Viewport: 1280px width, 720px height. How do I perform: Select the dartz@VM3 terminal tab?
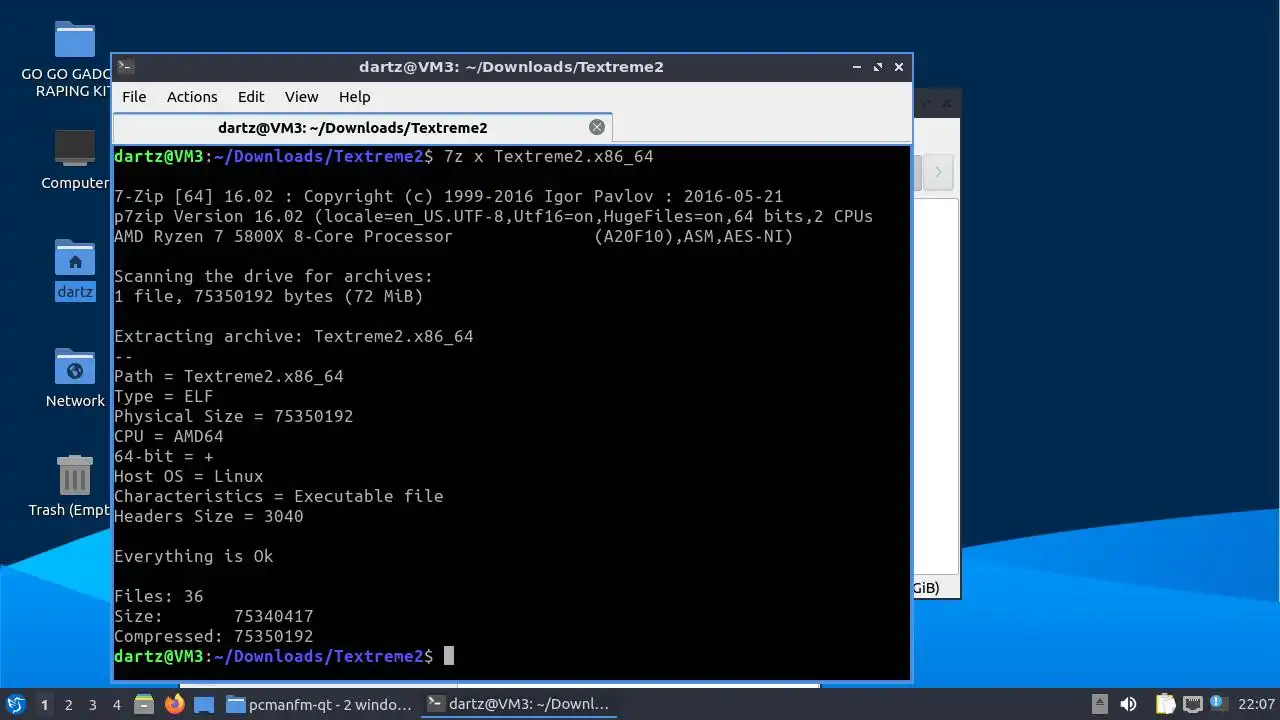pyautogui.click(x=353, y=128)
